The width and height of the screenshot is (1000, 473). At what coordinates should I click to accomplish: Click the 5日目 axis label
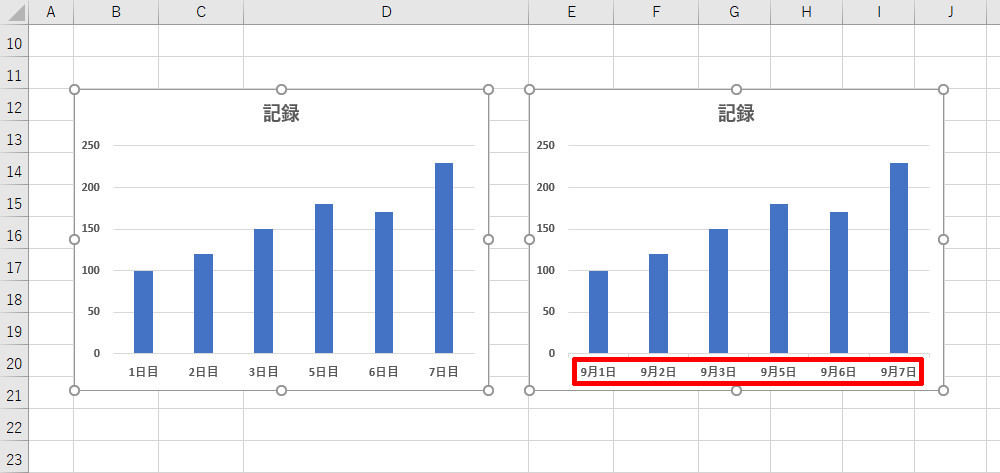pos(323,372)
